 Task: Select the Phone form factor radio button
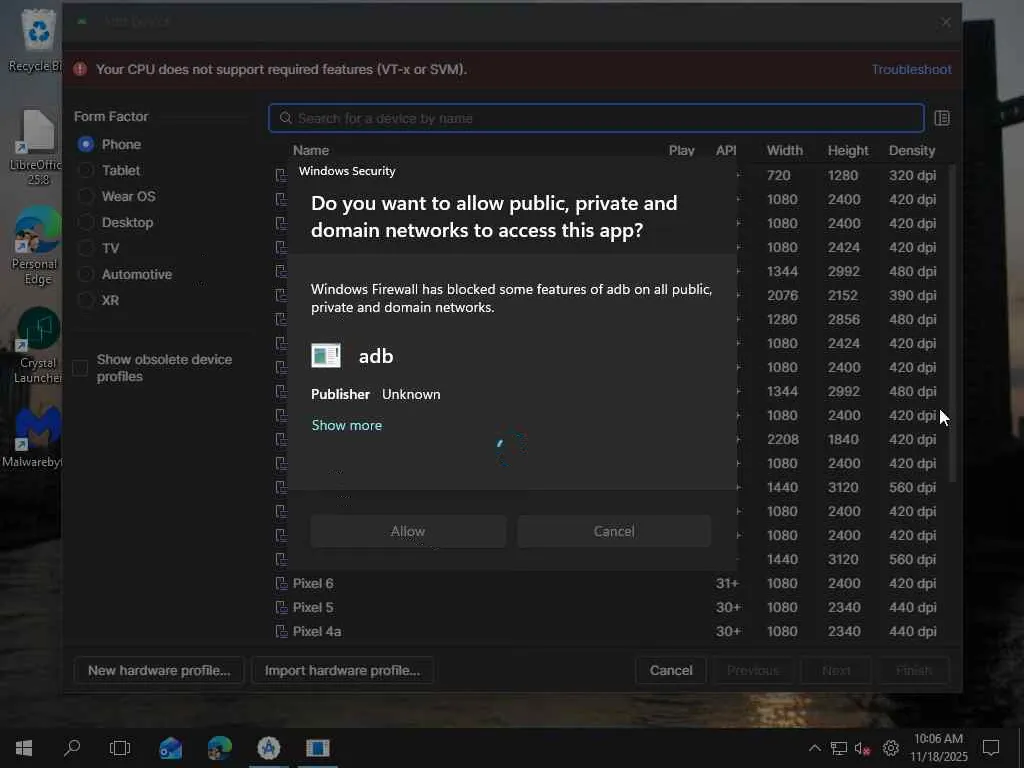coord(86,144)
